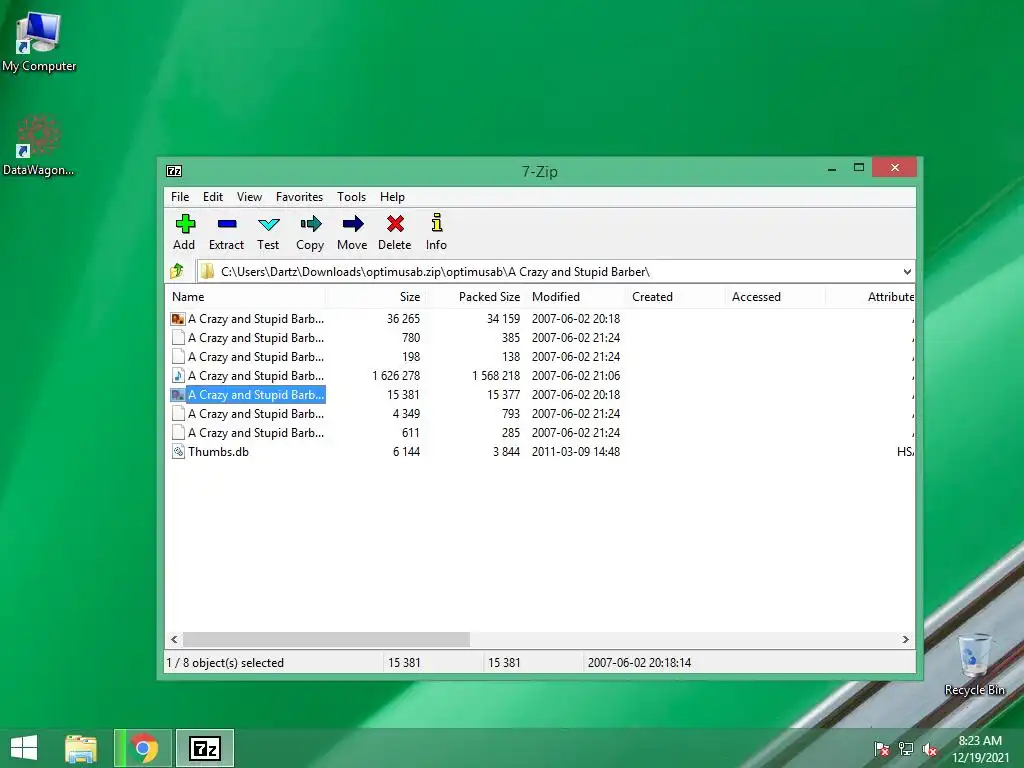This screenshot has height=768, width=1024.
Task: Open Windows Start button
Action: click(x=24, y=748)
